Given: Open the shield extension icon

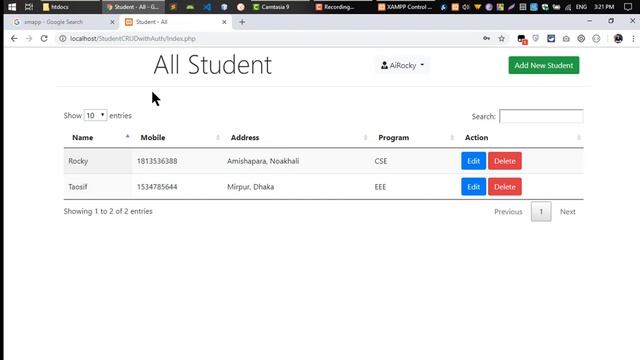Looking at the screenshot, I should click(x=536, y=38).
